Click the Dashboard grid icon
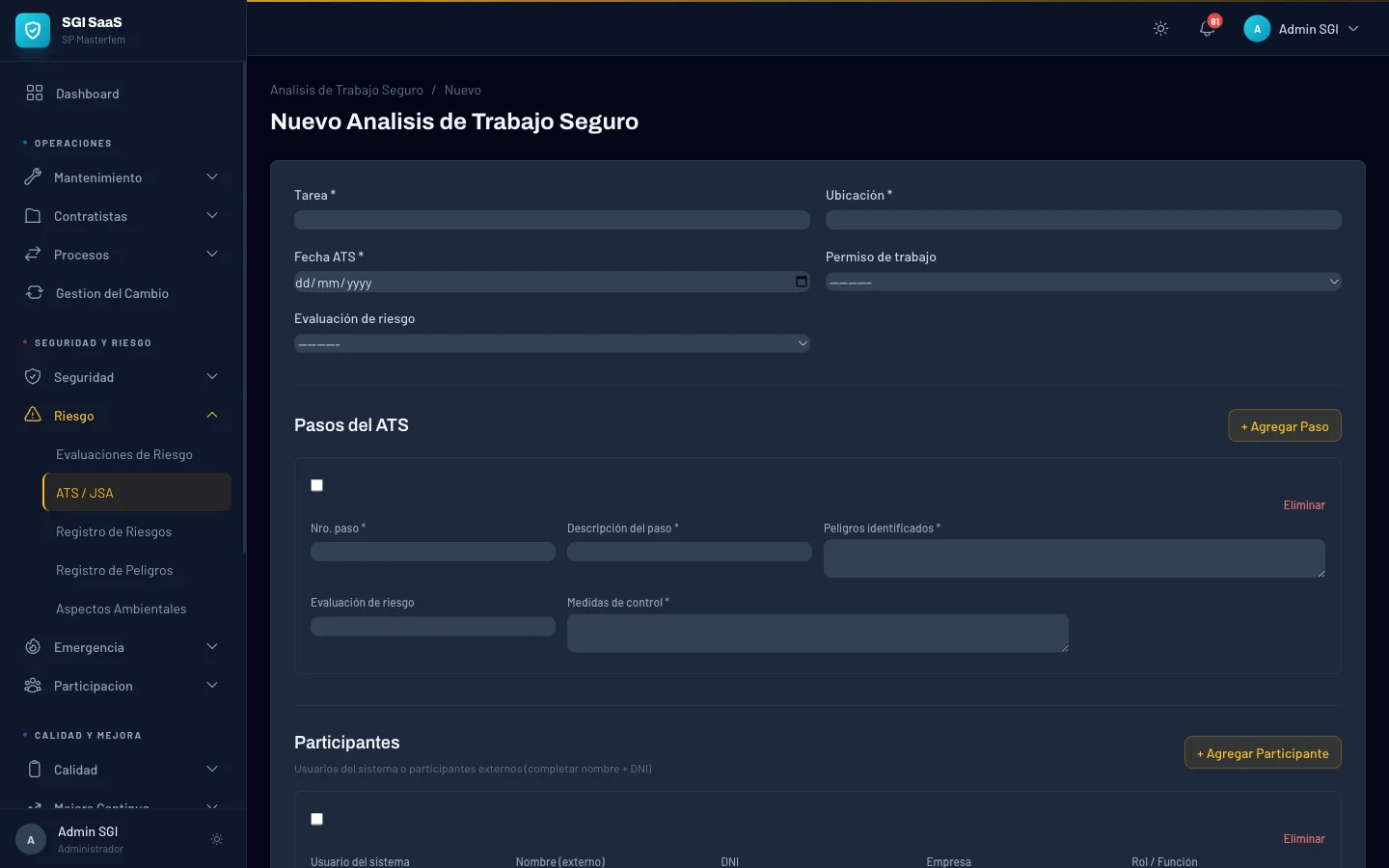 [x=35, y=94]
